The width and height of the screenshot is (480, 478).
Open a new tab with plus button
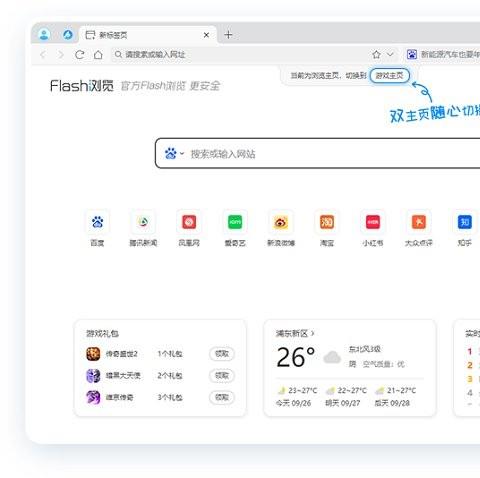[228, 35]
